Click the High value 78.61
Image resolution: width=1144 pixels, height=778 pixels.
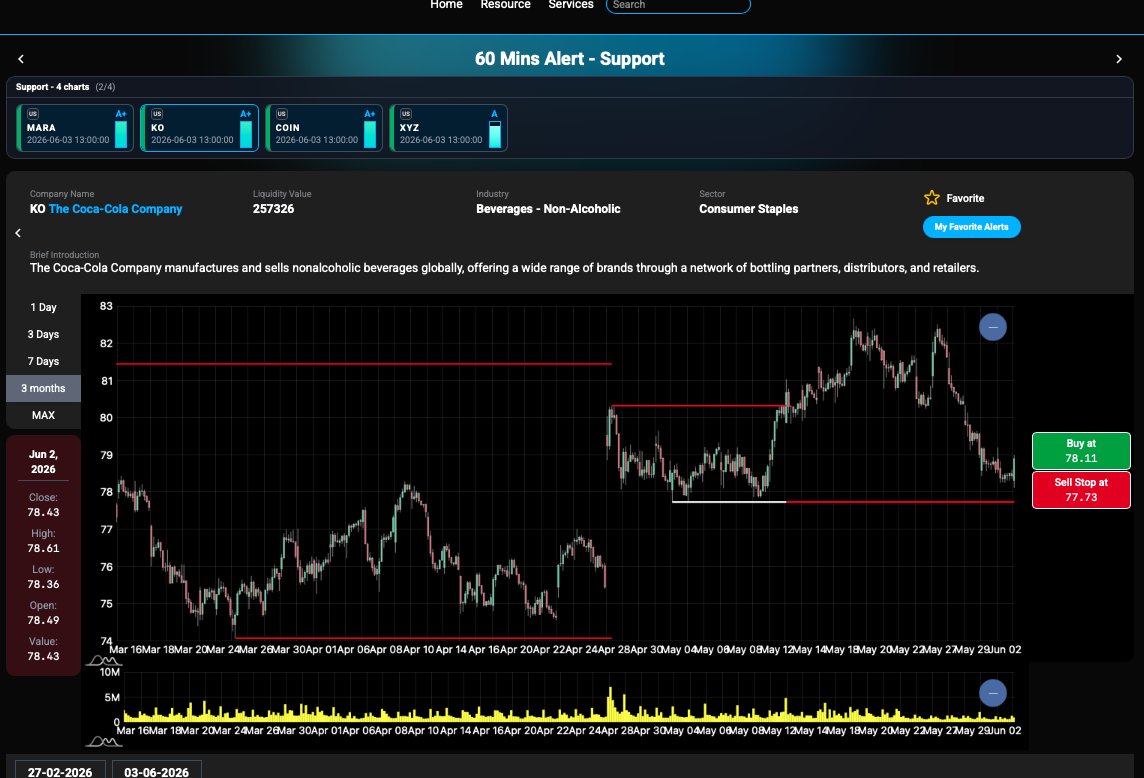click(43, 548)
